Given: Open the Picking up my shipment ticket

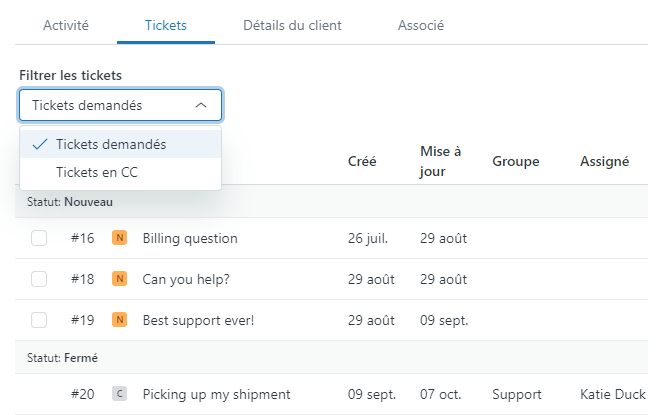Looking at the screenshot, I should click(x=216, y=394).
